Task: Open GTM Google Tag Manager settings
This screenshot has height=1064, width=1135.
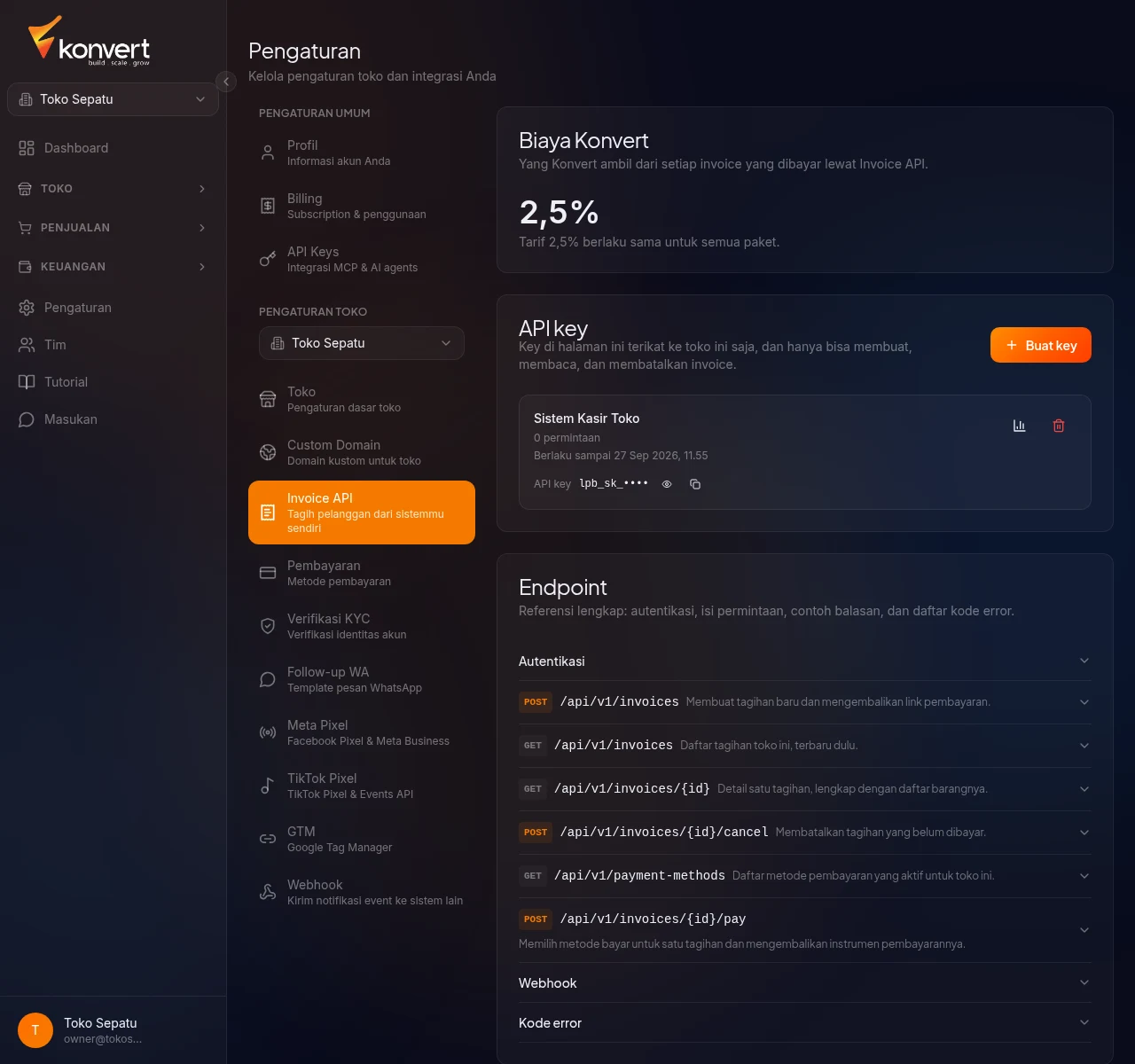Action: point(362,839)
